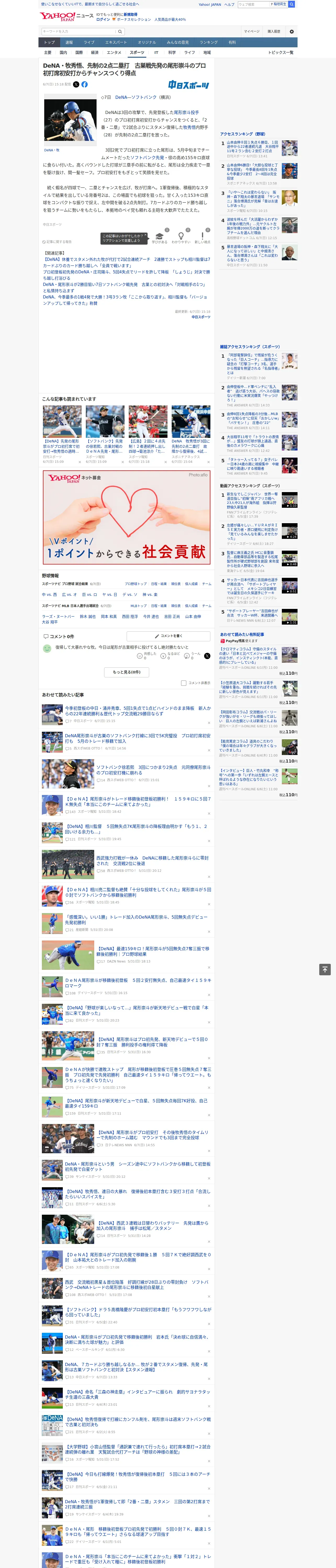Screen dimensions: 336x1568
Task: Toggle the コメント非表示 checkbox
Action: [x=183, y=683]
